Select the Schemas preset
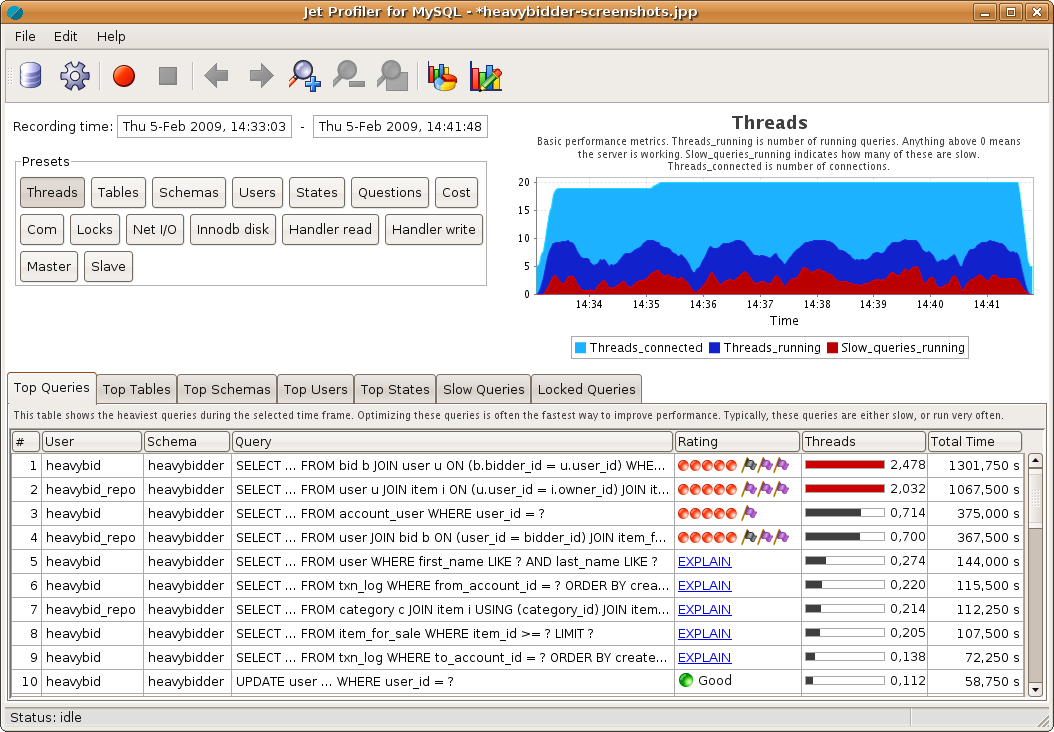 (189, 192)
